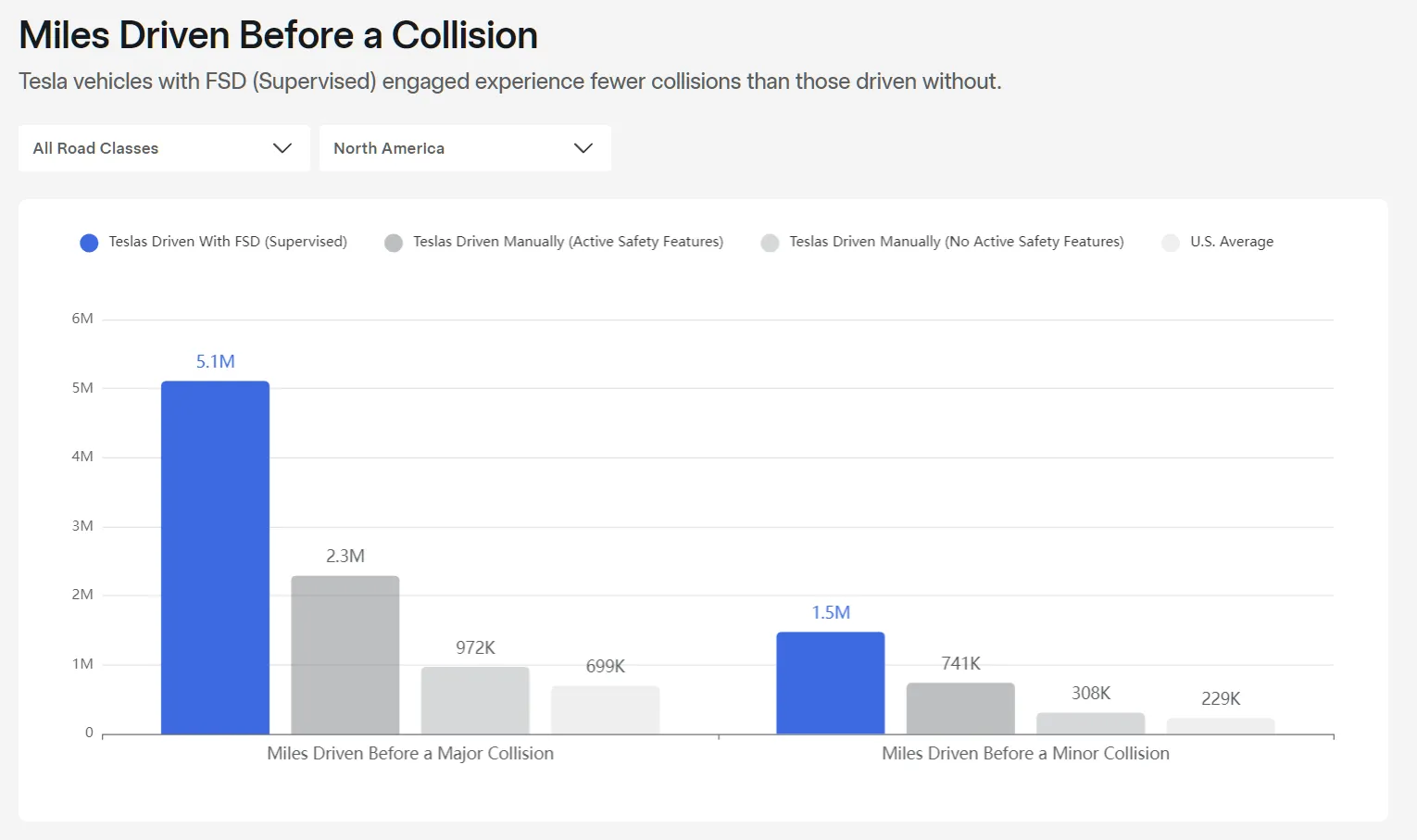
Task: Click the dark gray Active Safety Features legend dot
Action: (393, 243)
